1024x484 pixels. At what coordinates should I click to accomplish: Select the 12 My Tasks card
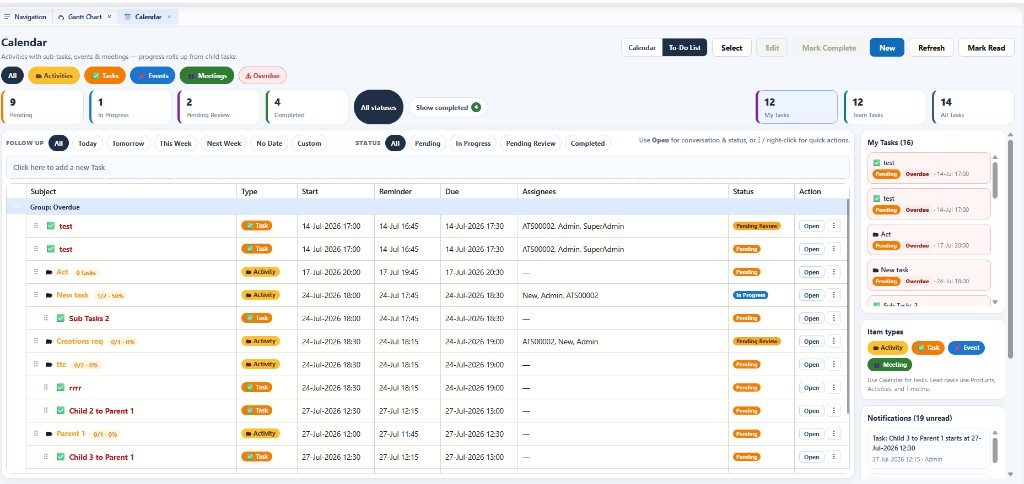pos(797,107)
